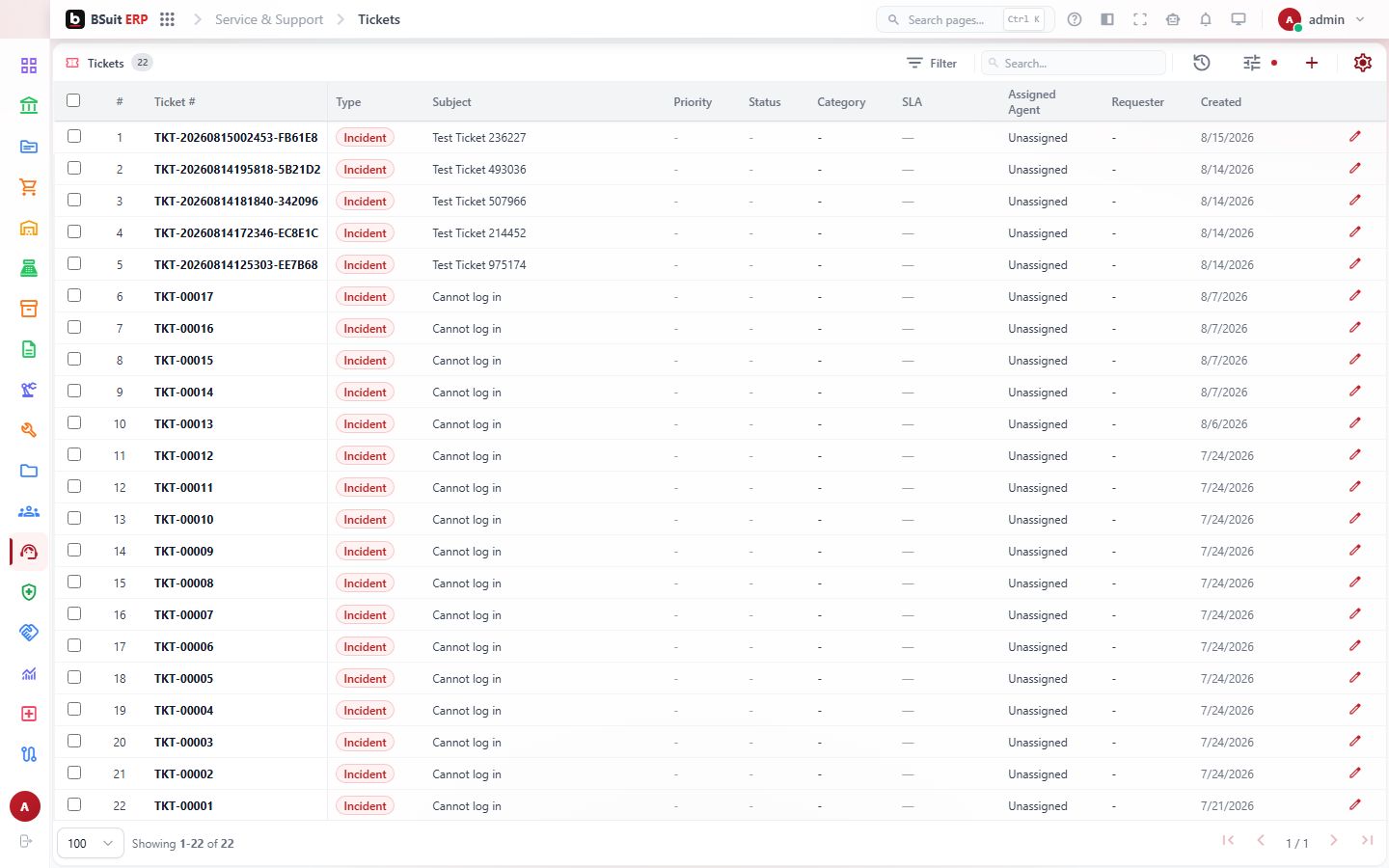Check the box for Test Ticket 236227
Image resolution: width=1389 pixels, height=868 pixels.
pyautogui.click(x=74, y=137)
